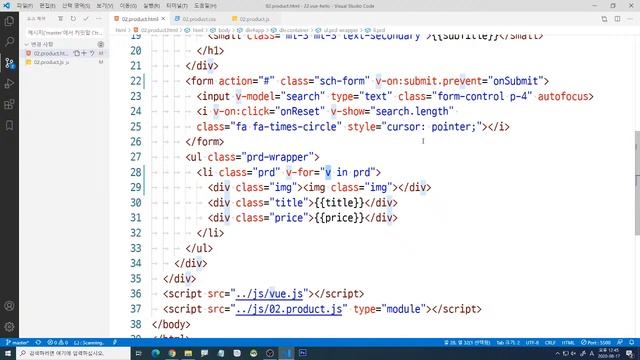
Task: Click the ../js/02.product.js link on line 37
Action: pos(289,309)
